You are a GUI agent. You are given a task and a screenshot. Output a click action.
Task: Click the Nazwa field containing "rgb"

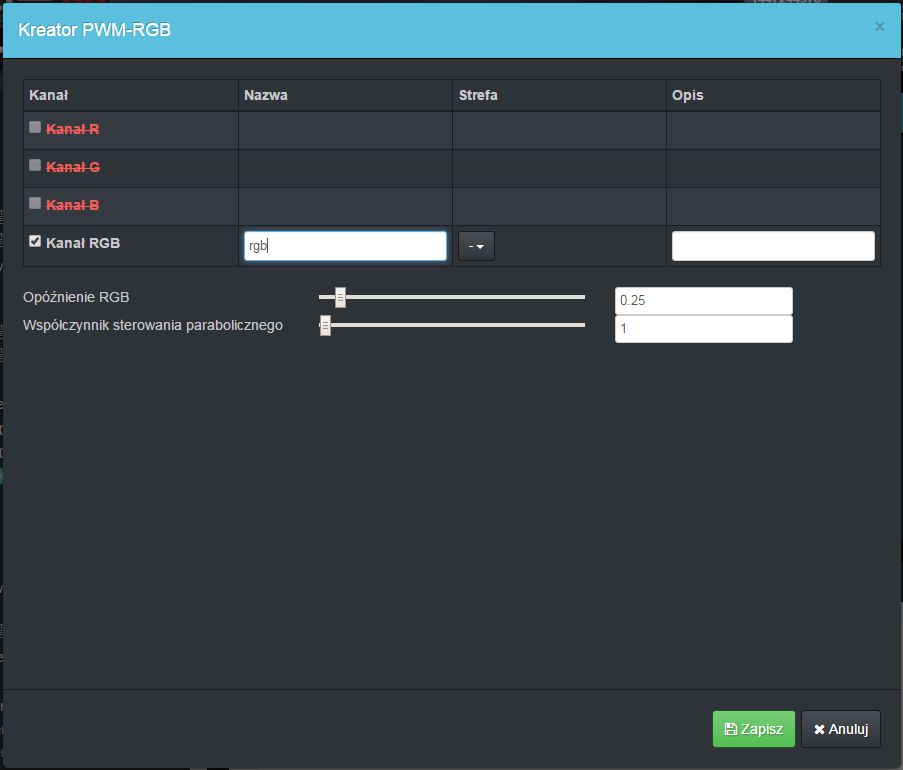point(345,246)
